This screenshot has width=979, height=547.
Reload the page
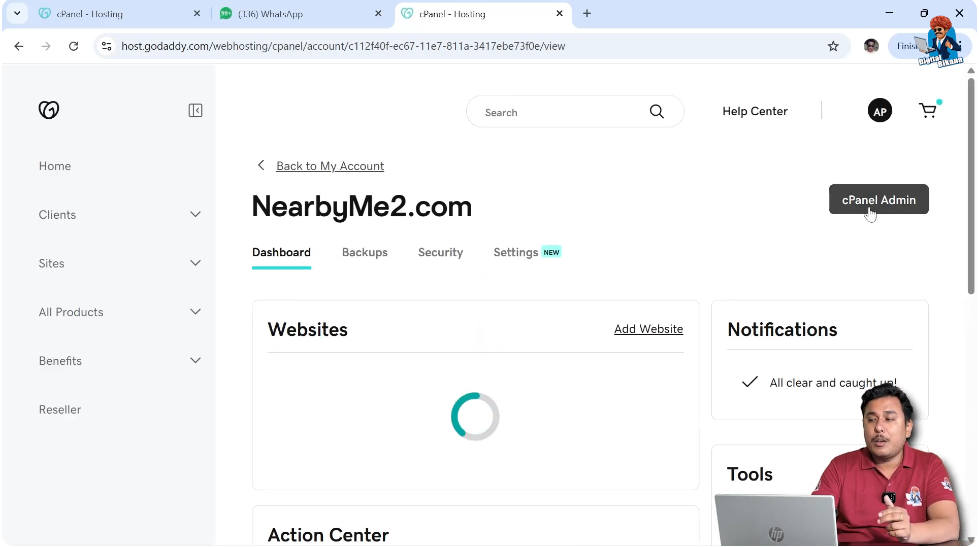74,46
